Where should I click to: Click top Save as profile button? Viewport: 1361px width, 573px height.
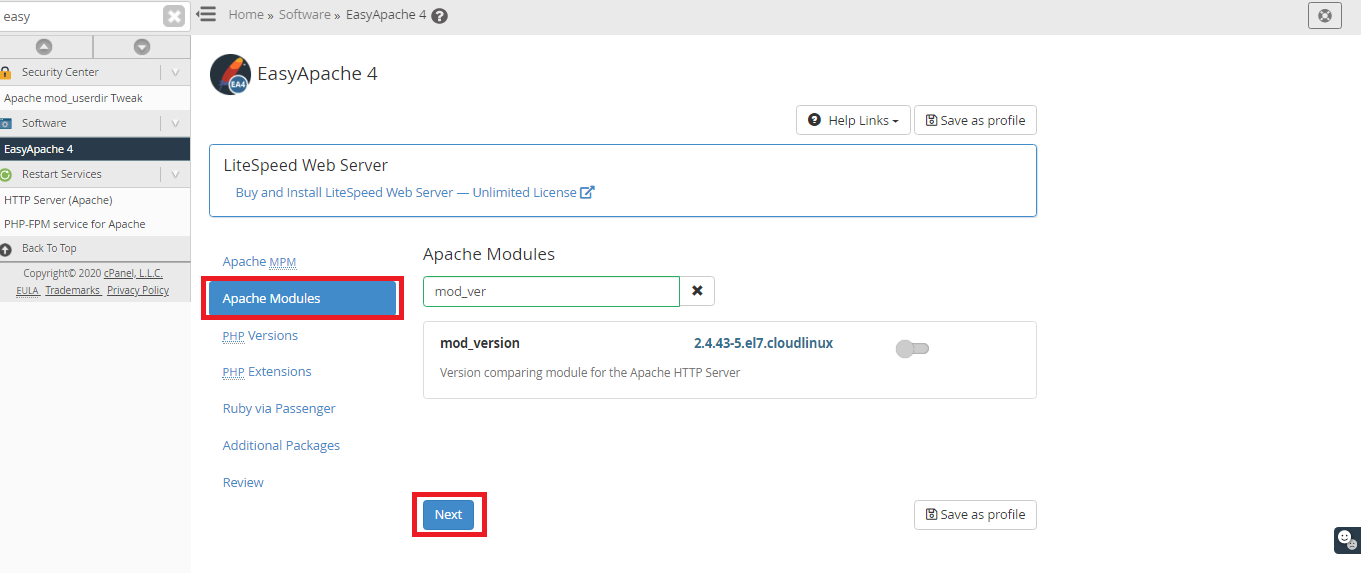[x=975, y=120]
